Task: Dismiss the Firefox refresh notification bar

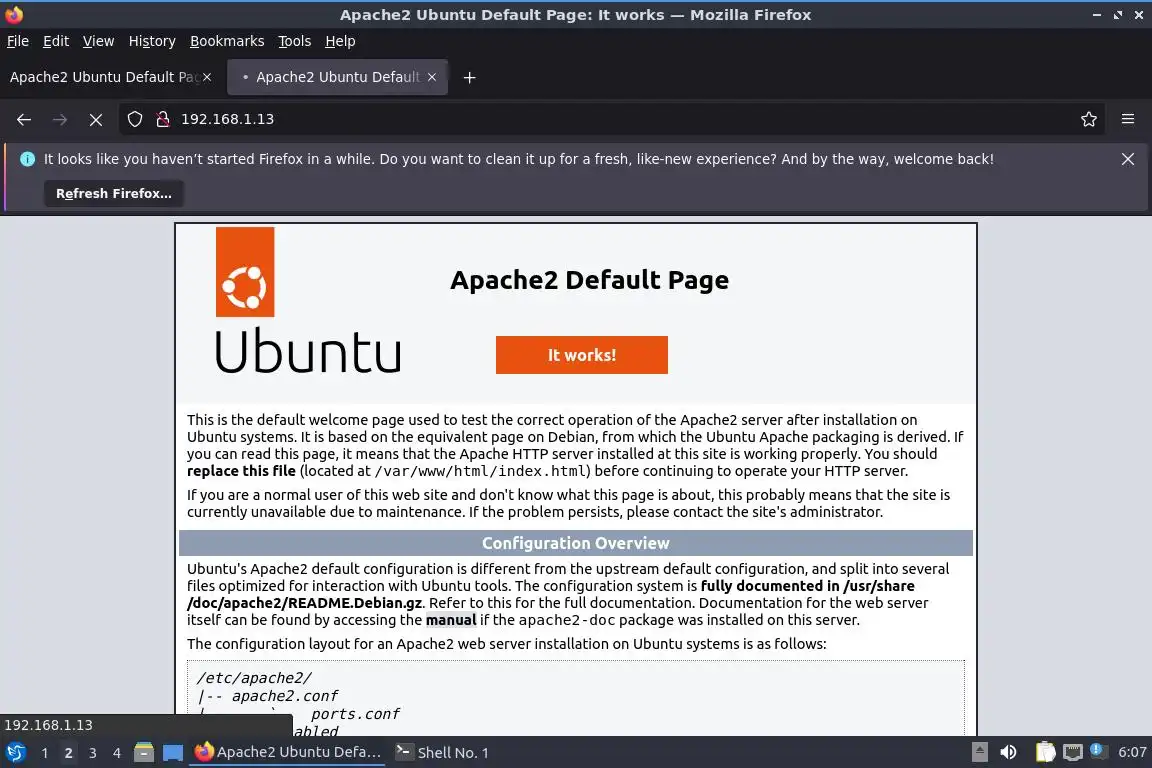Action: pyautogui.click(x=1128, y=159)
